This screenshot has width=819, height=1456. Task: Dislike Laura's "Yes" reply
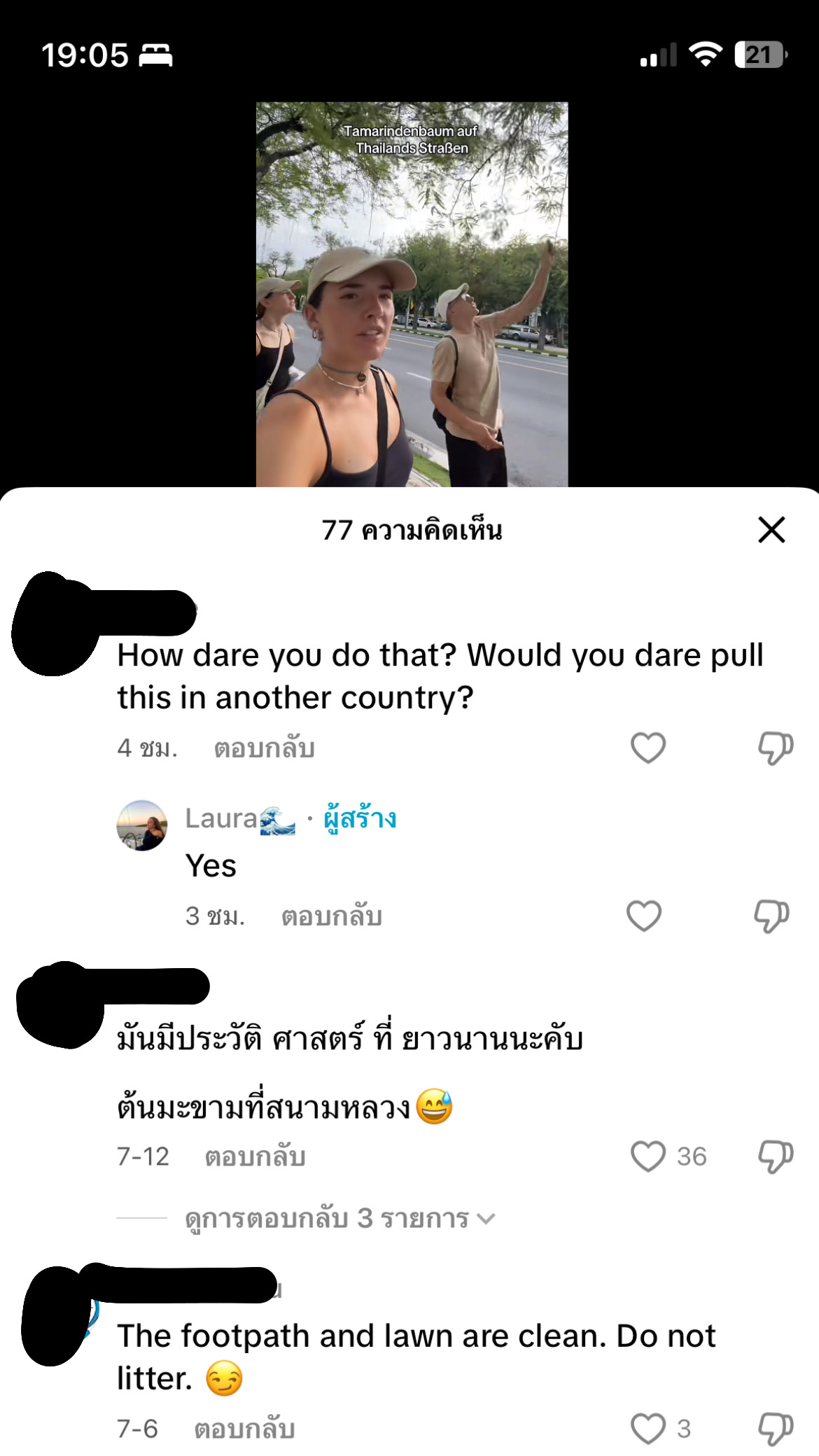771,916
